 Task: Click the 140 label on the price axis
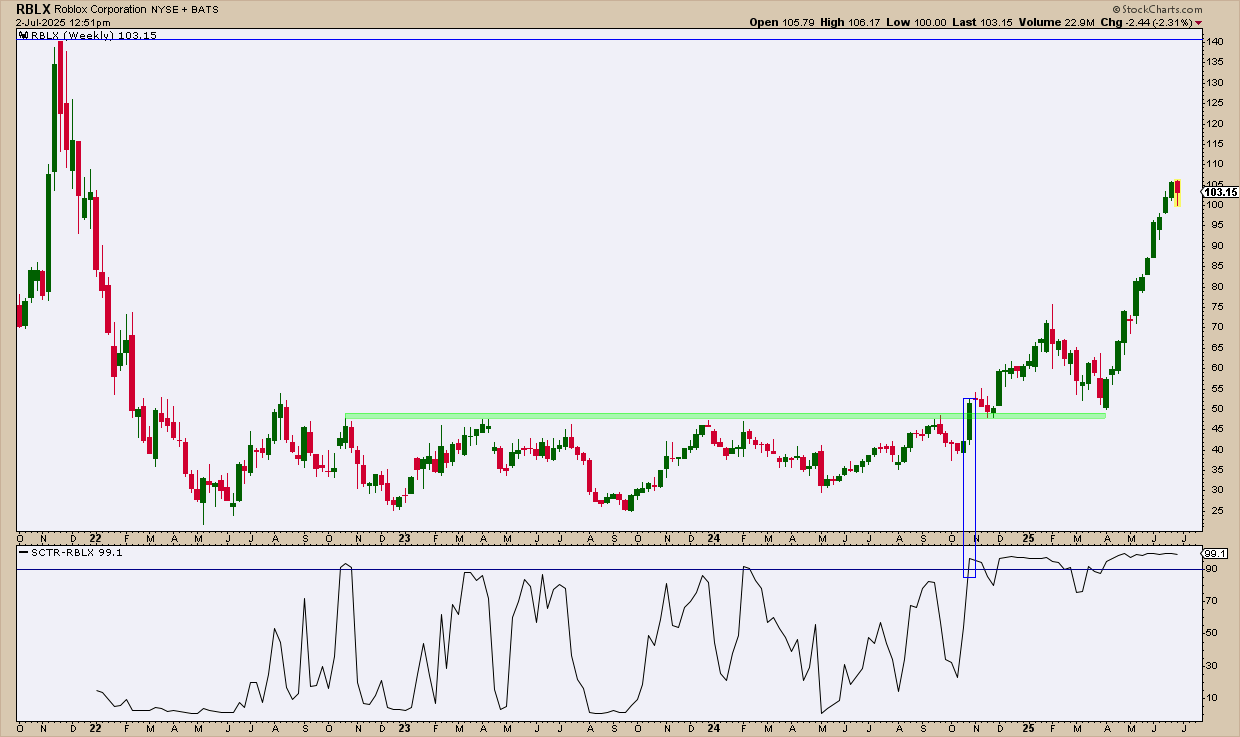tap(1214, 42)
